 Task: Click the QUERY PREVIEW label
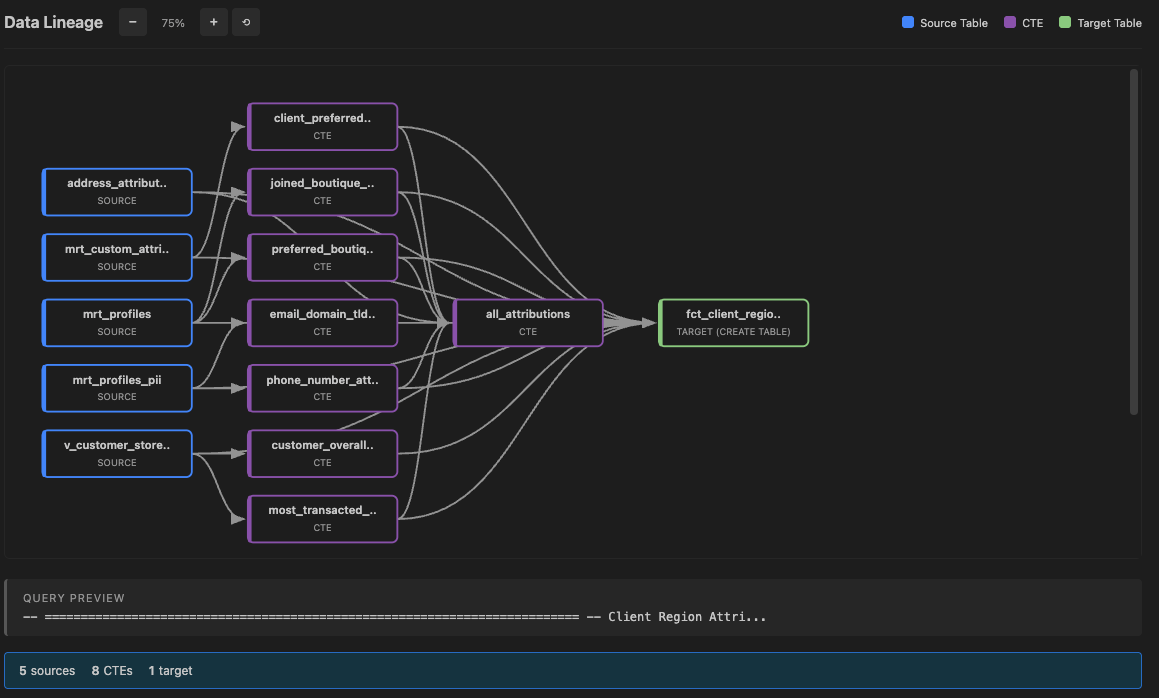point(74,597)
